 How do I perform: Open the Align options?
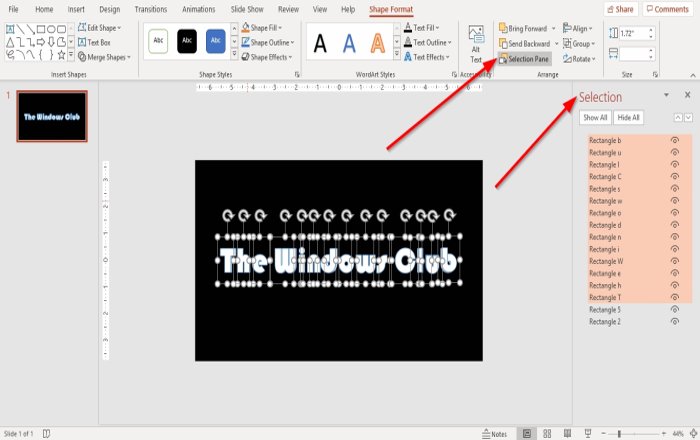[x=578, y=29]
